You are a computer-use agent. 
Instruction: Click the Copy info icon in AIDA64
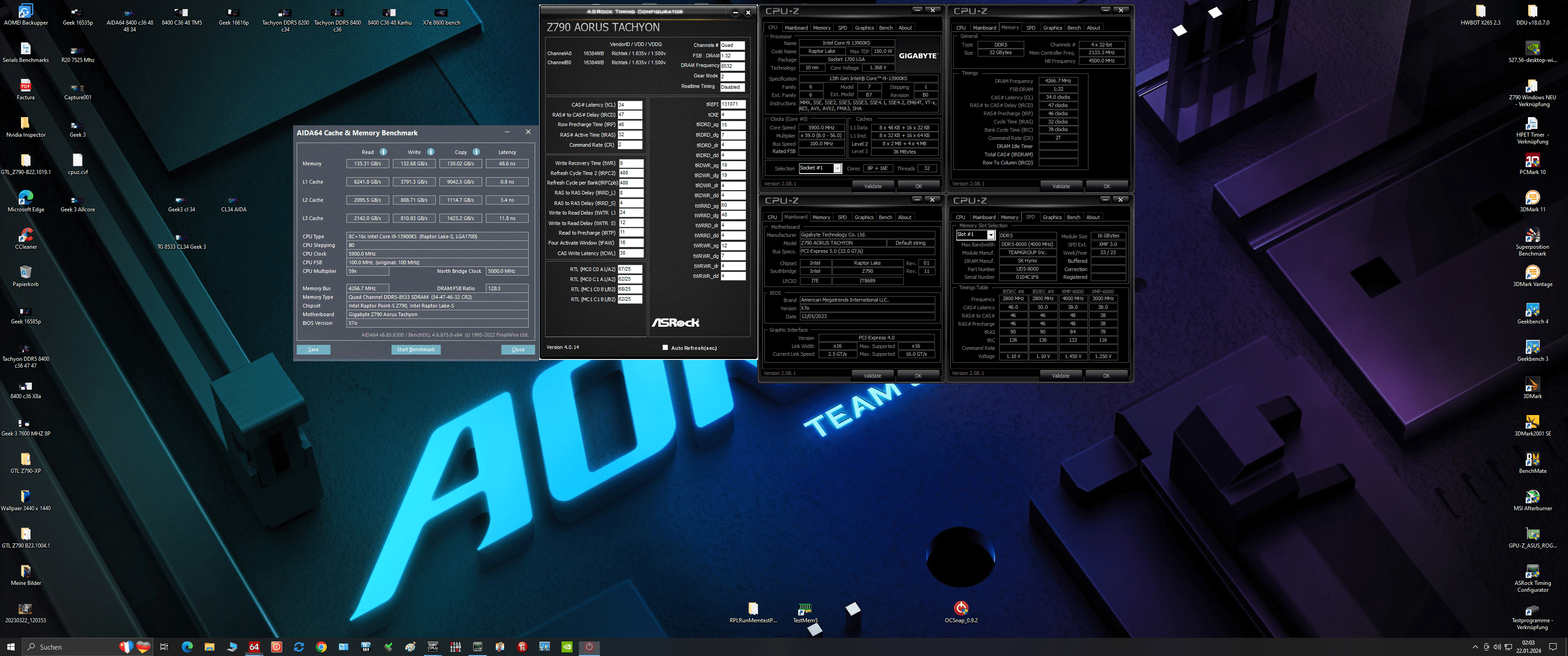point(476,152)
